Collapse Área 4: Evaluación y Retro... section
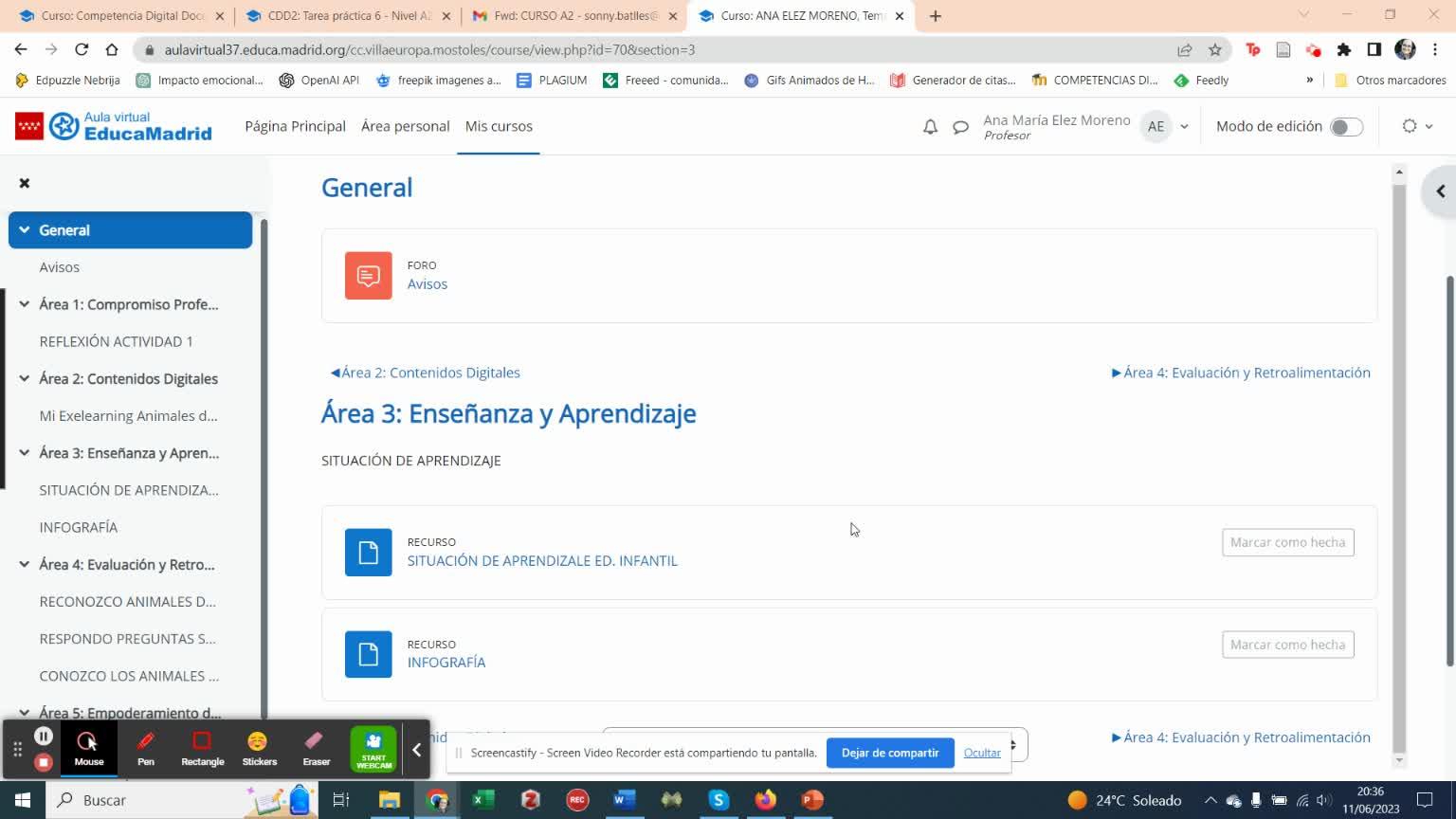The width and height of the screenshot is (1456, 819). point(25,564)
